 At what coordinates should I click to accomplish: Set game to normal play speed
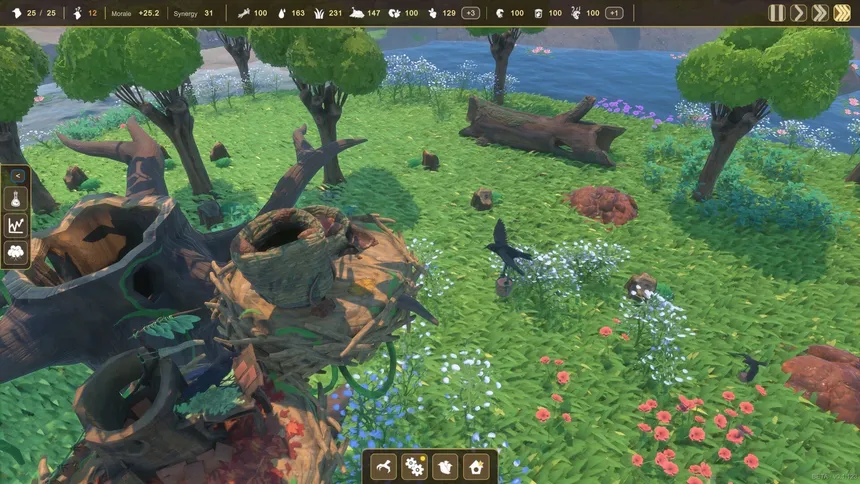[x=798, y=13]
